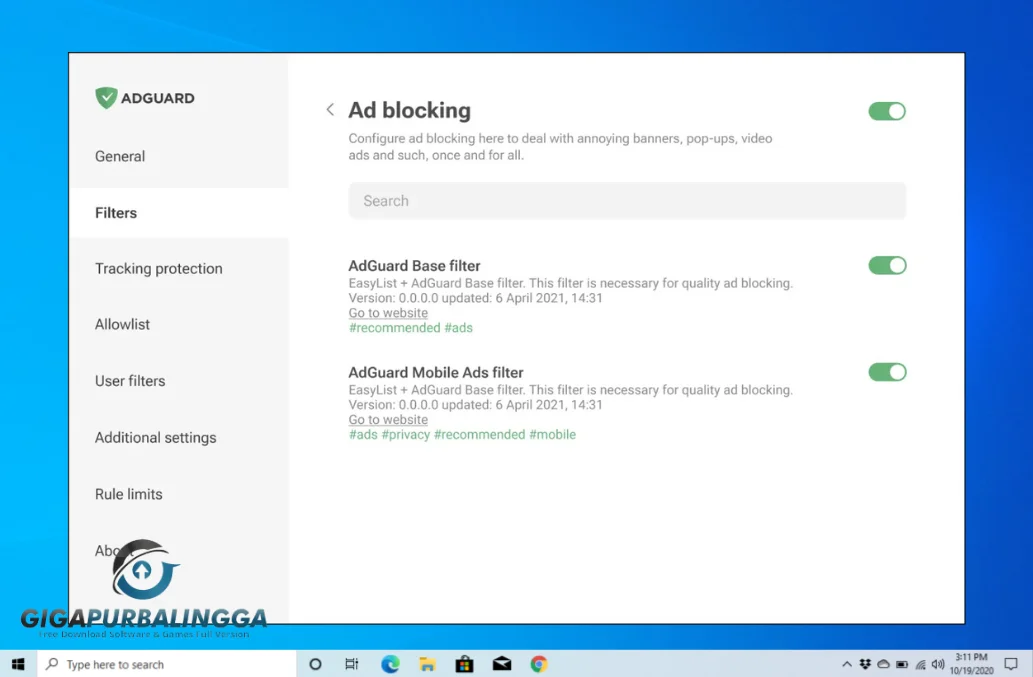Disable the Ad blocking master switch
This screenshot has height=677, width=1033.
886,111
